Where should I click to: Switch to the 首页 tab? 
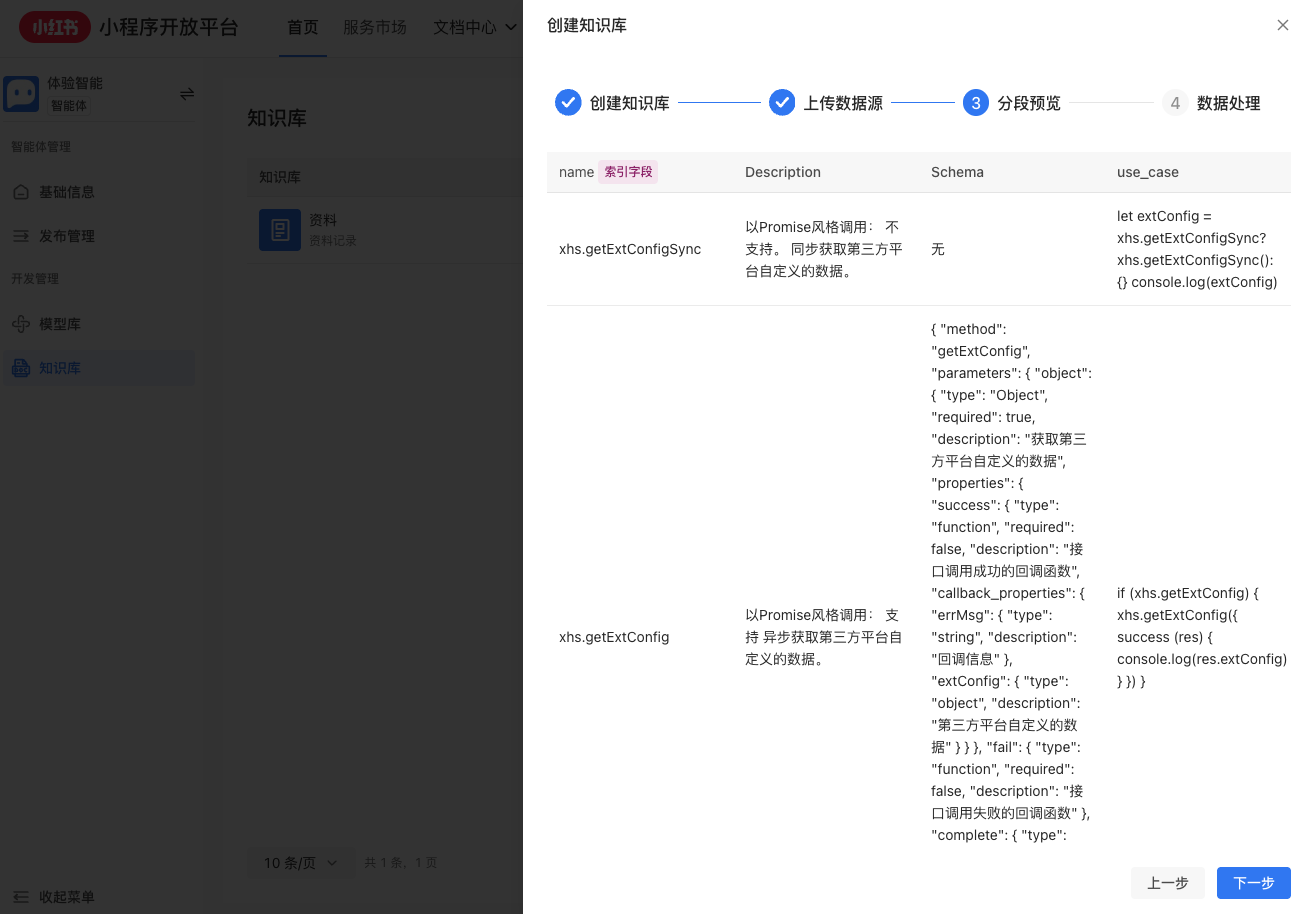(302, 27)
